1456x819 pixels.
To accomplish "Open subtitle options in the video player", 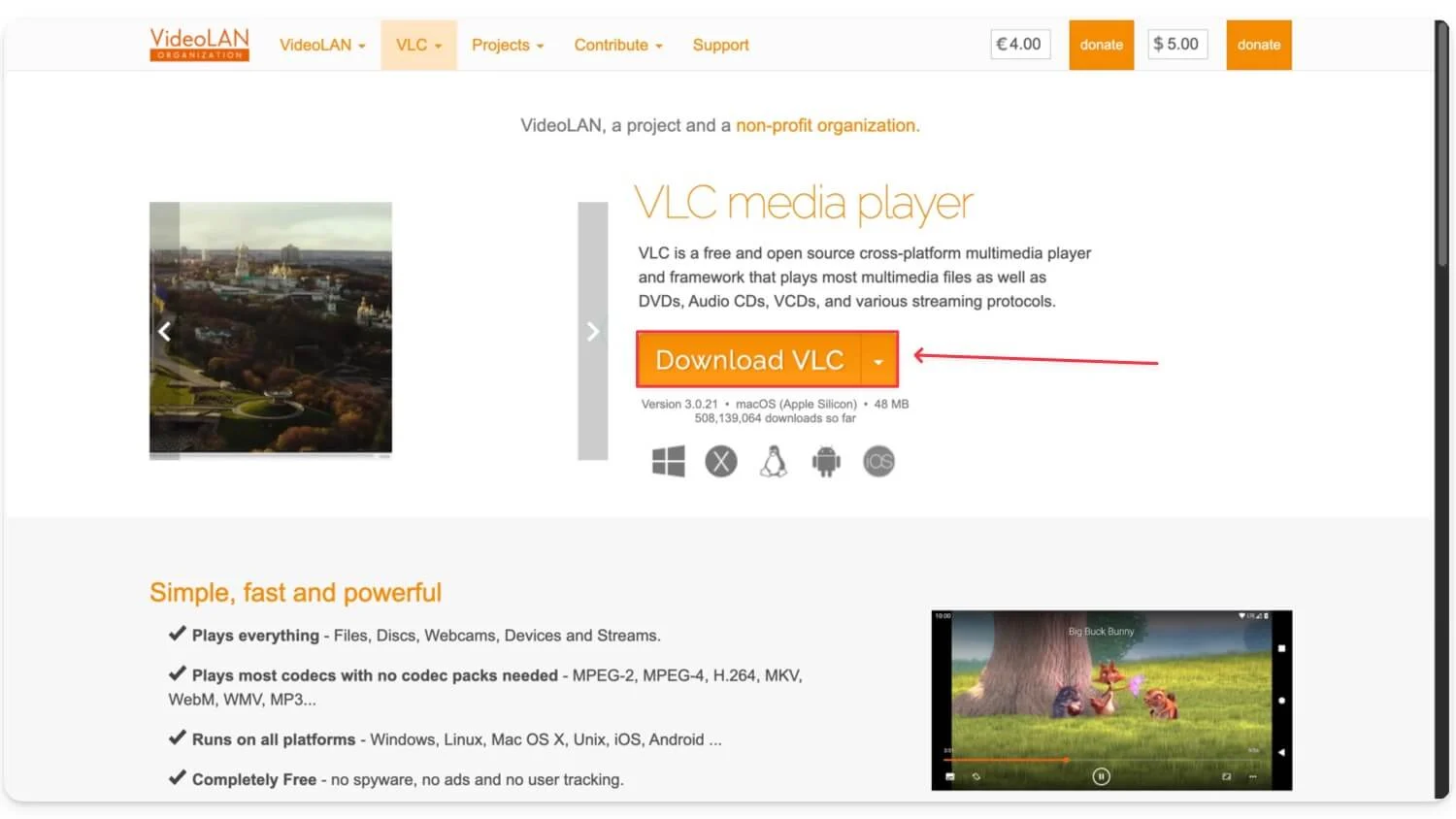I will [x=951, y=776].
